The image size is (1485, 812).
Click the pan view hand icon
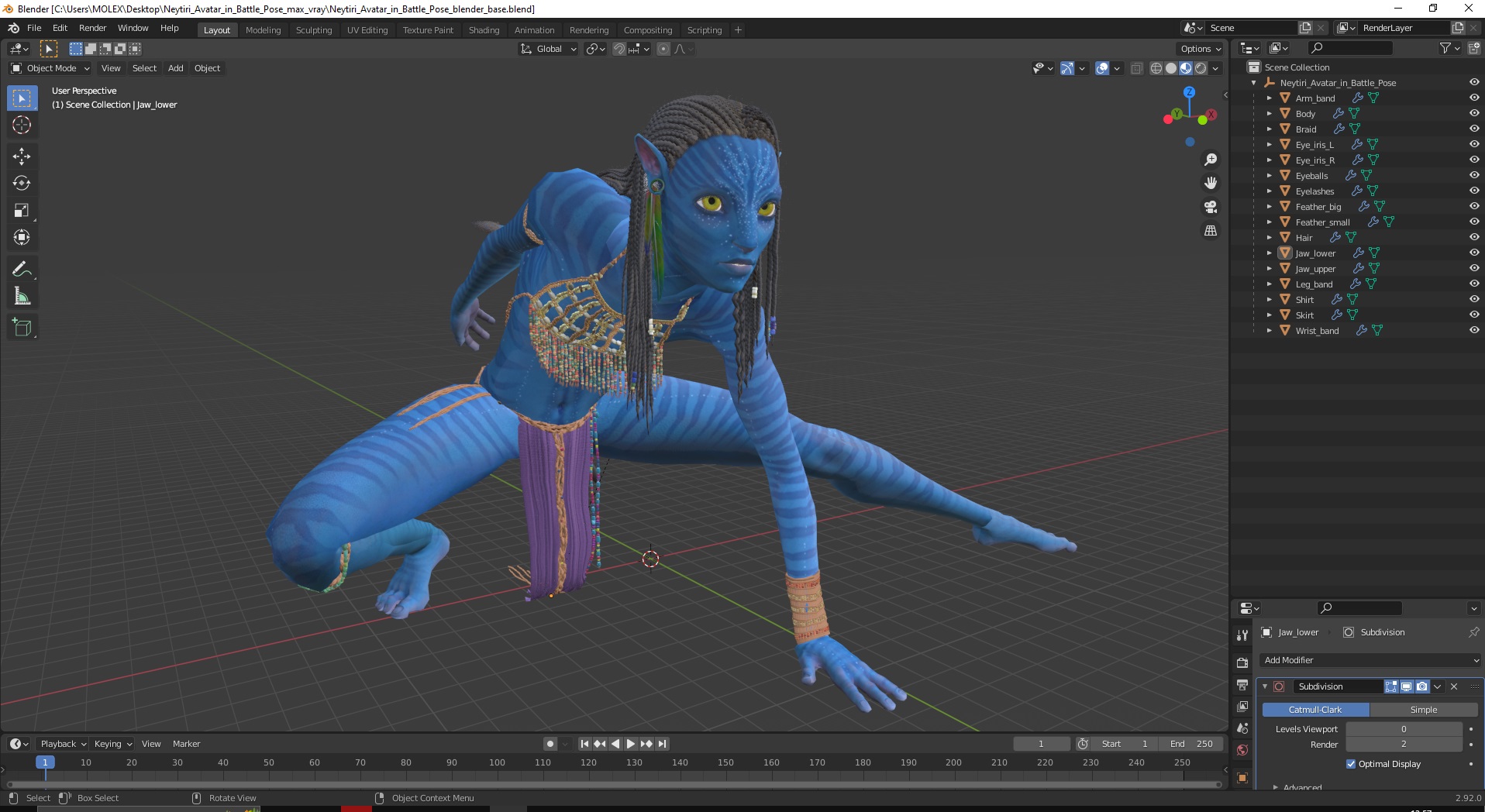(x=1210, y=183)
